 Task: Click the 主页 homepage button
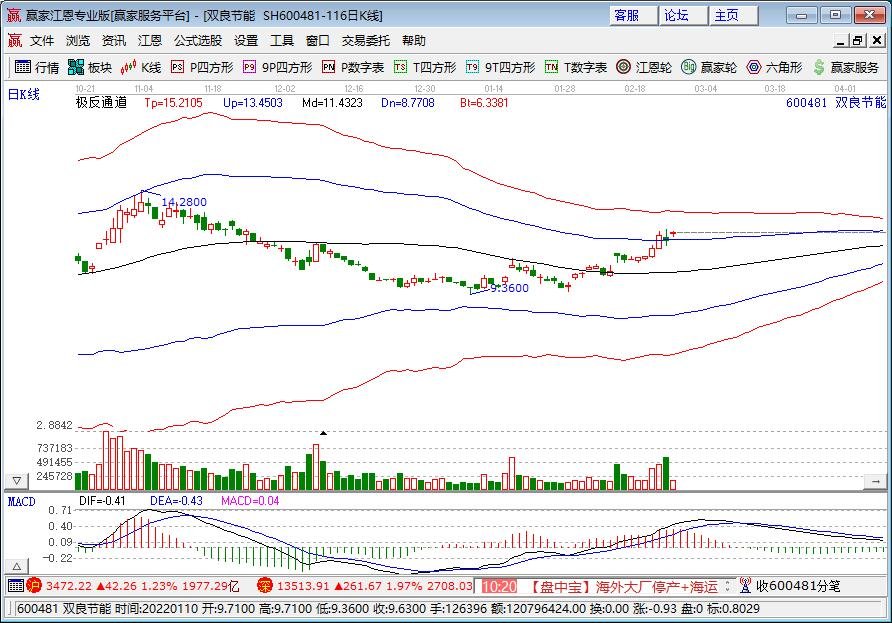[734, 15]
